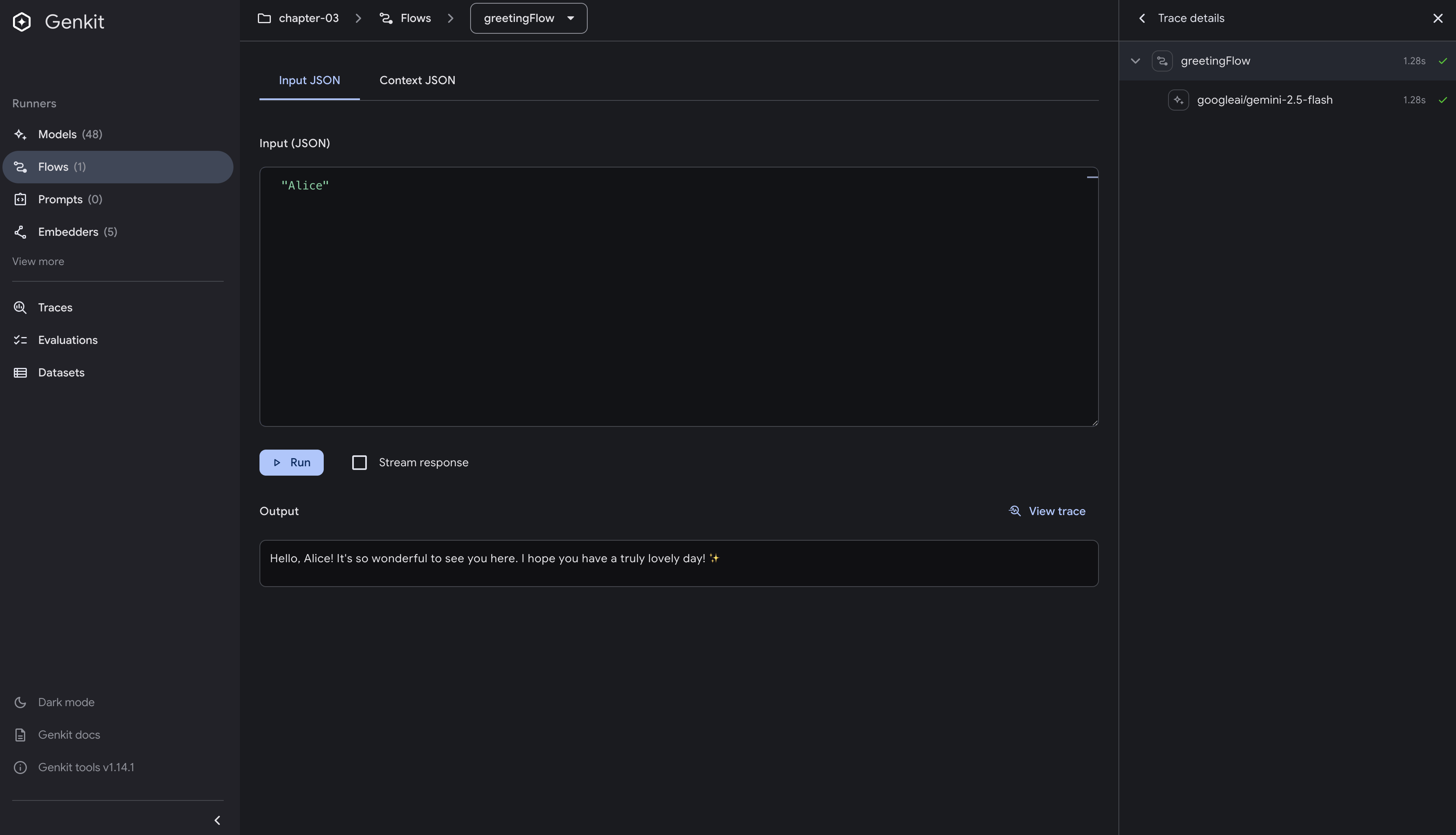Select googleai/gemini-2.5-flash span
Image resolution: width=1456 pixels, height=835 pixels.
1287,100
